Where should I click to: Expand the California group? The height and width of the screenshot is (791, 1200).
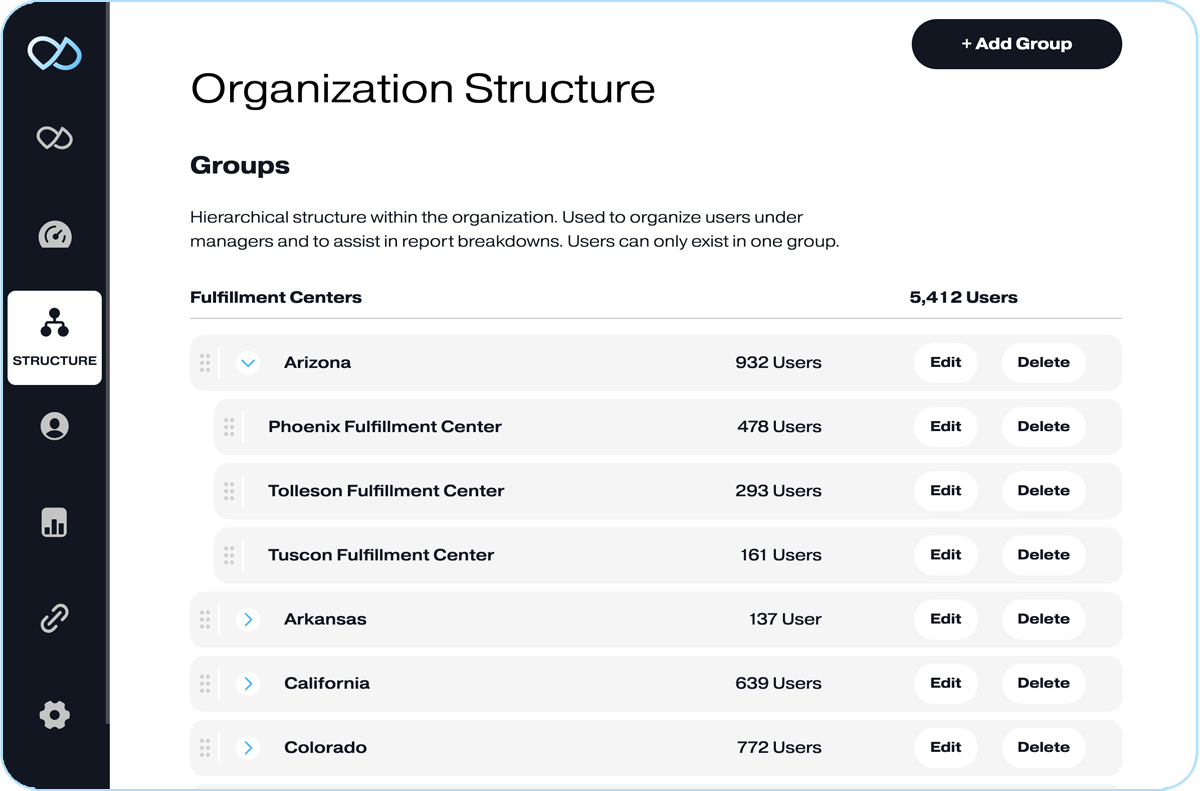click(248, 683)
